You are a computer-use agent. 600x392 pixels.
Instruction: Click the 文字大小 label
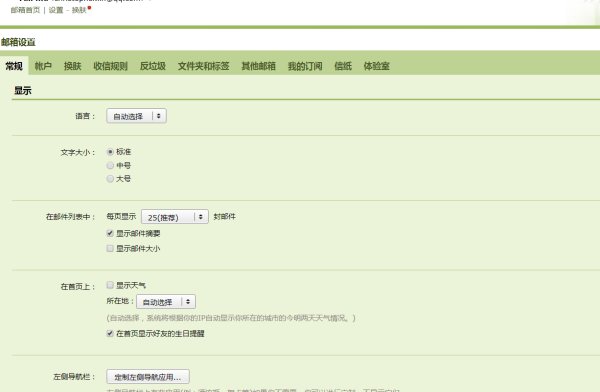(x=77, y=152)
